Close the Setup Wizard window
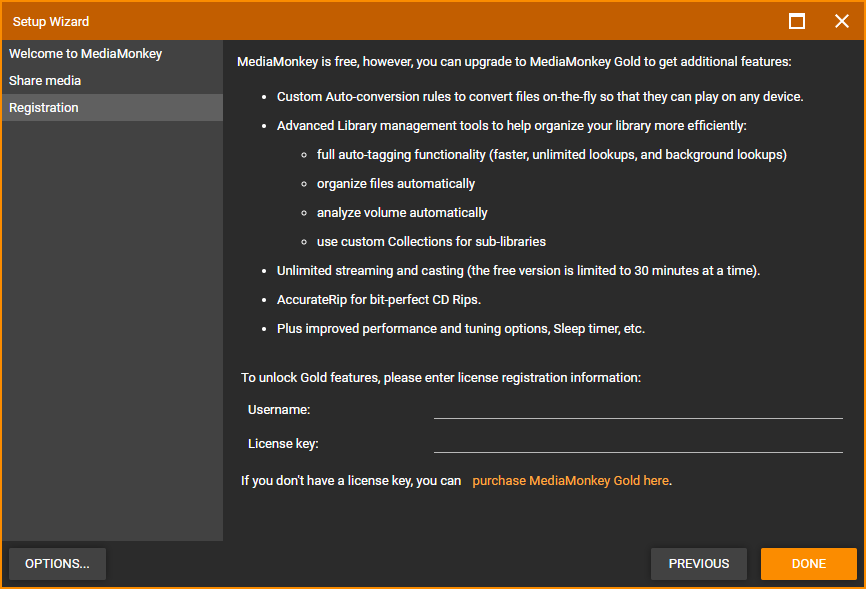Viewport: 866px width, 589px height. (841, 21)
